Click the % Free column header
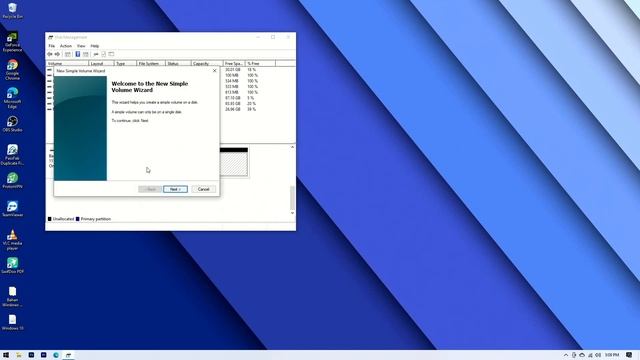The height and width of the screenshot is (360, 640). [260, 64]
